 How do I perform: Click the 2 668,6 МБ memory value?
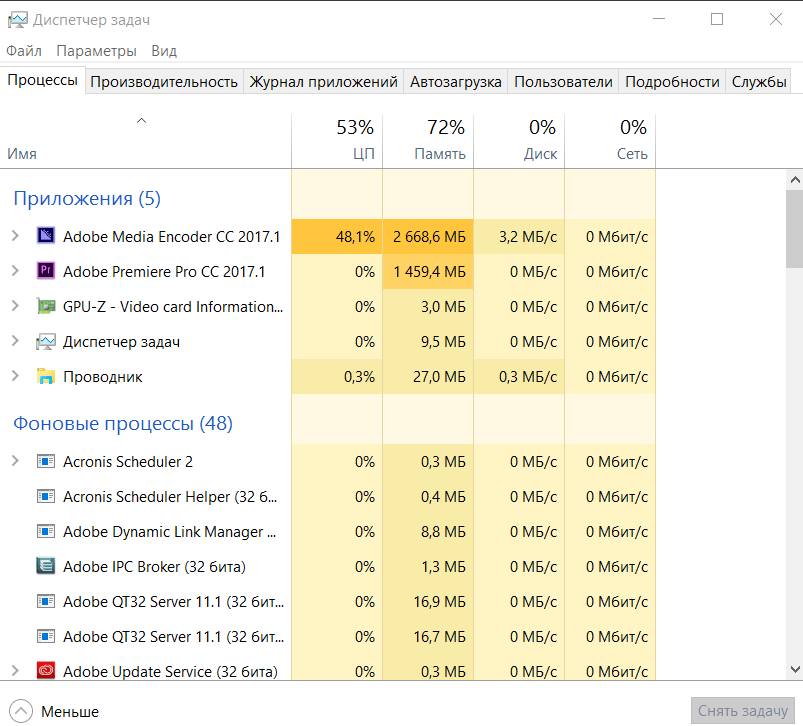pos(429,237)
